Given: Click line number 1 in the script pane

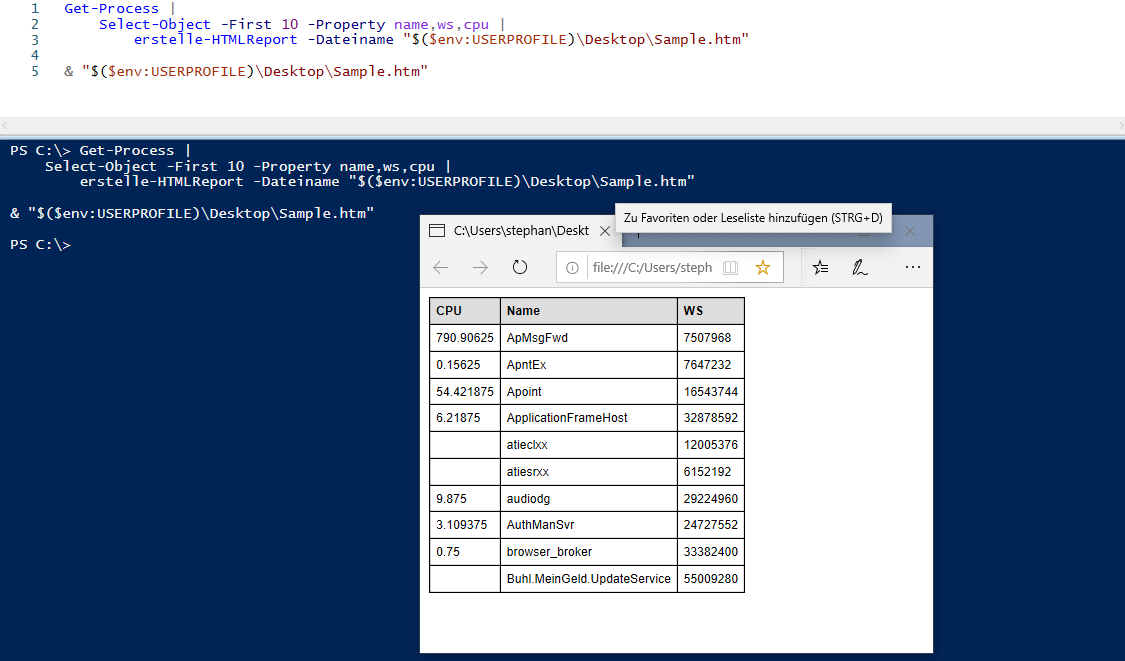Looking at the screenshot, I should (35, 8).
